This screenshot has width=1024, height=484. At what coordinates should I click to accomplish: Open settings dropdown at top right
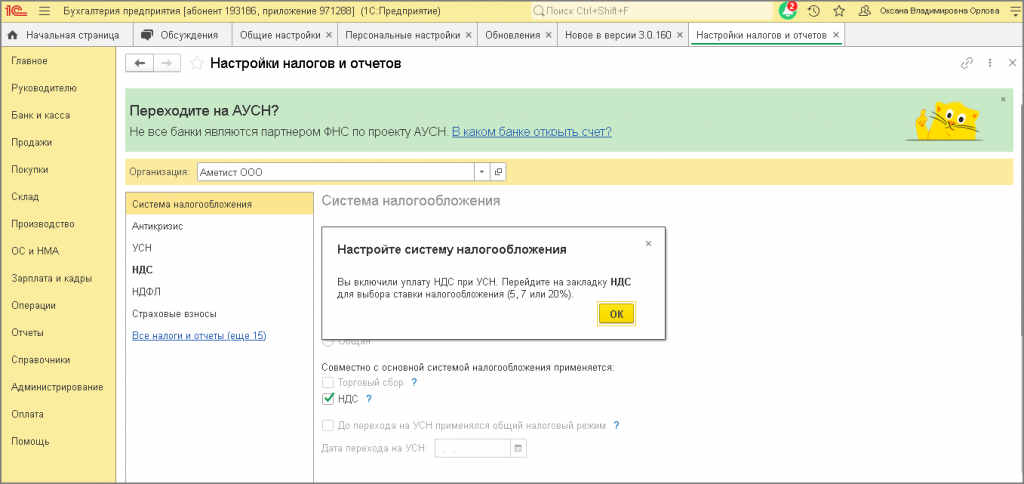click(x=1013, y=11)
